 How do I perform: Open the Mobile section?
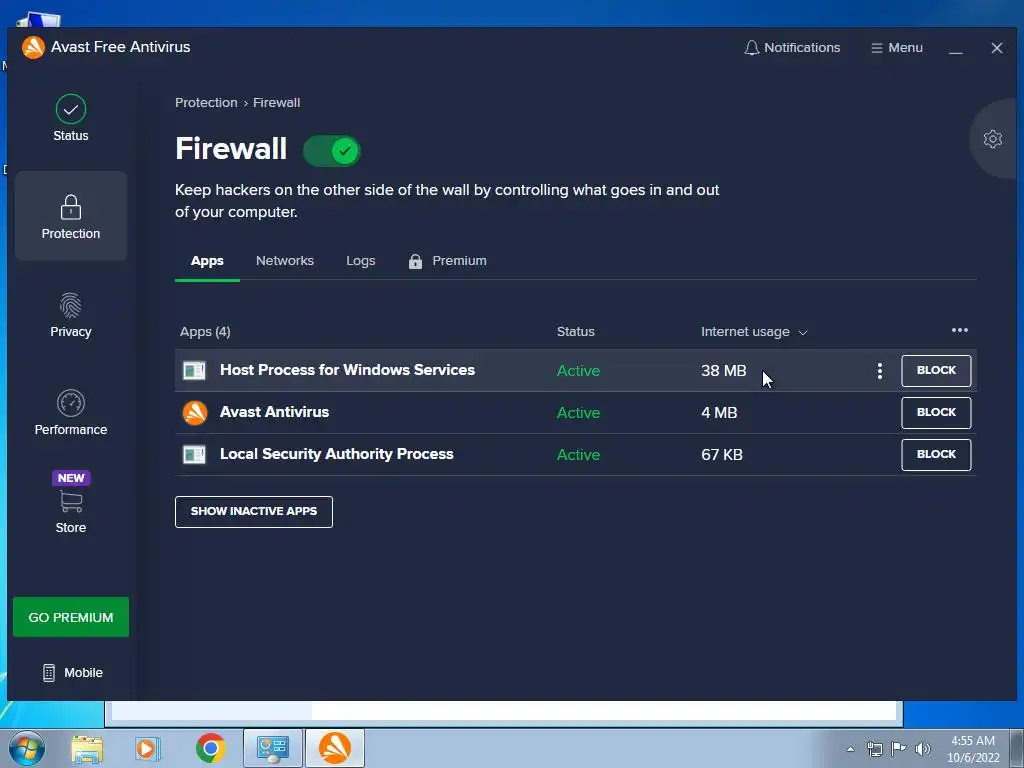(72, 673)
